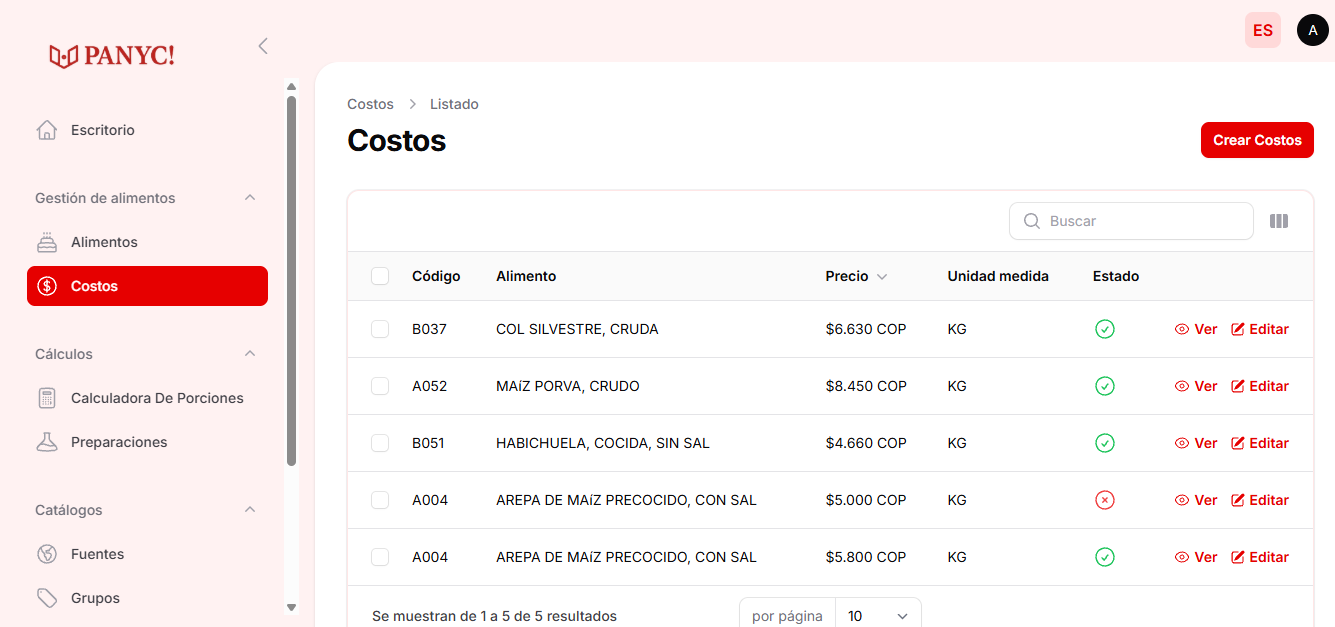Open Preparaciones from the sidebar
Screen dimensions: 1335x627
coord(118,442)
